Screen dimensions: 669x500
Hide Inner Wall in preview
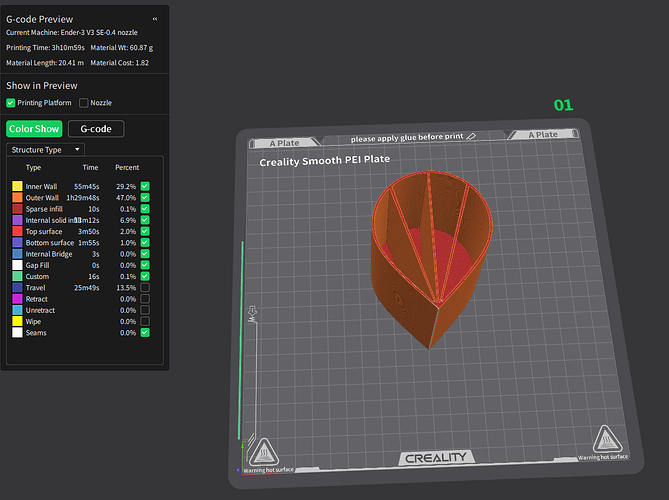[145, 186]
